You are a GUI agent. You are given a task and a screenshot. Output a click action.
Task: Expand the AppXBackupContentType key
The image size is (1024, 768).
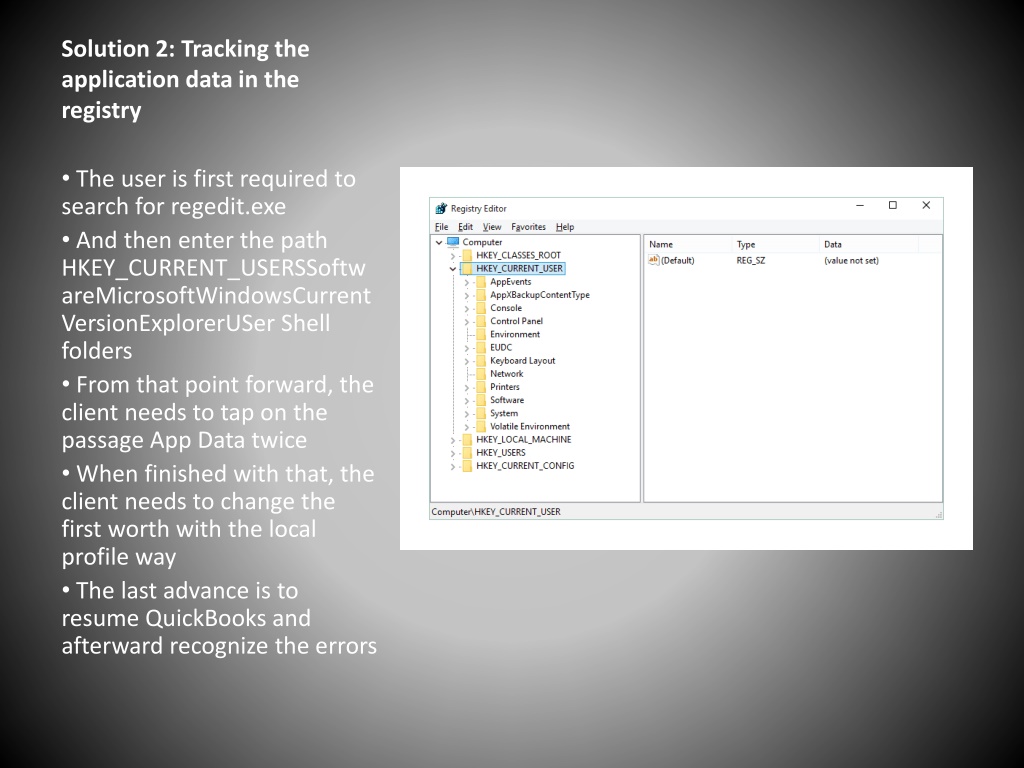pyautogui.click(x=466, y=295)
